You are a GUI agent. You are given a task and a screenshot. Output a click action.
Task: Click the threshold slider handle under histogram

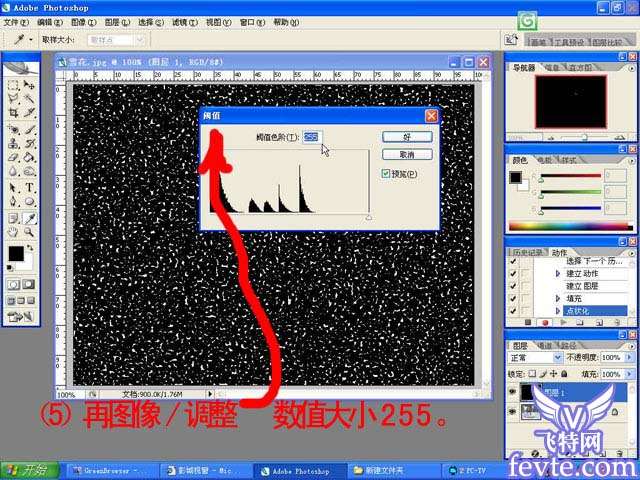point(369,216)
